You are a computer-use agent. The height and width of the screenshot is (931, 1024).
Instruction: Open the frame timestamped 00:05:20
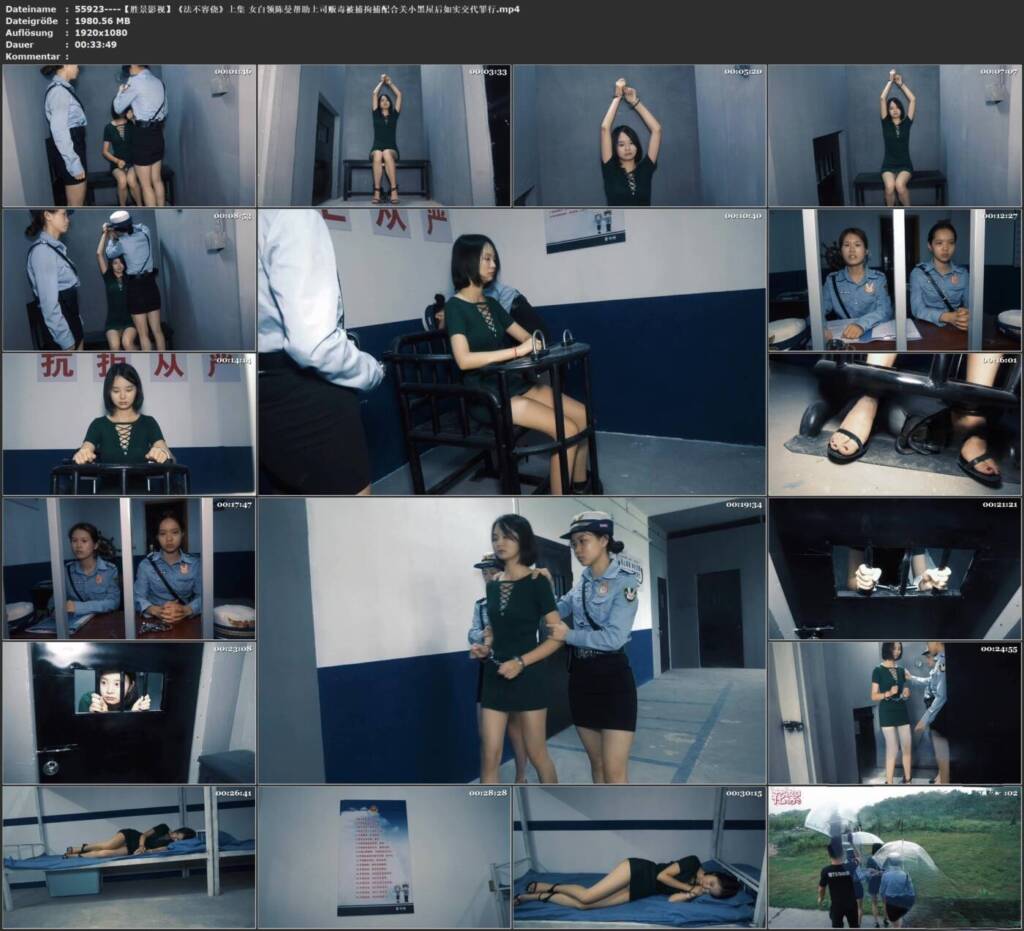tap(639, 135)
